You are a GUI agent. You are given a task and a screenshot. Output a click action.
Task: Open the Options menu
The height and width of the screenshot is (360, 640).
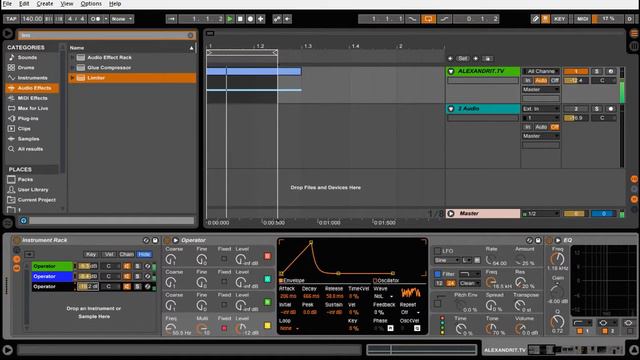(91, 4)
